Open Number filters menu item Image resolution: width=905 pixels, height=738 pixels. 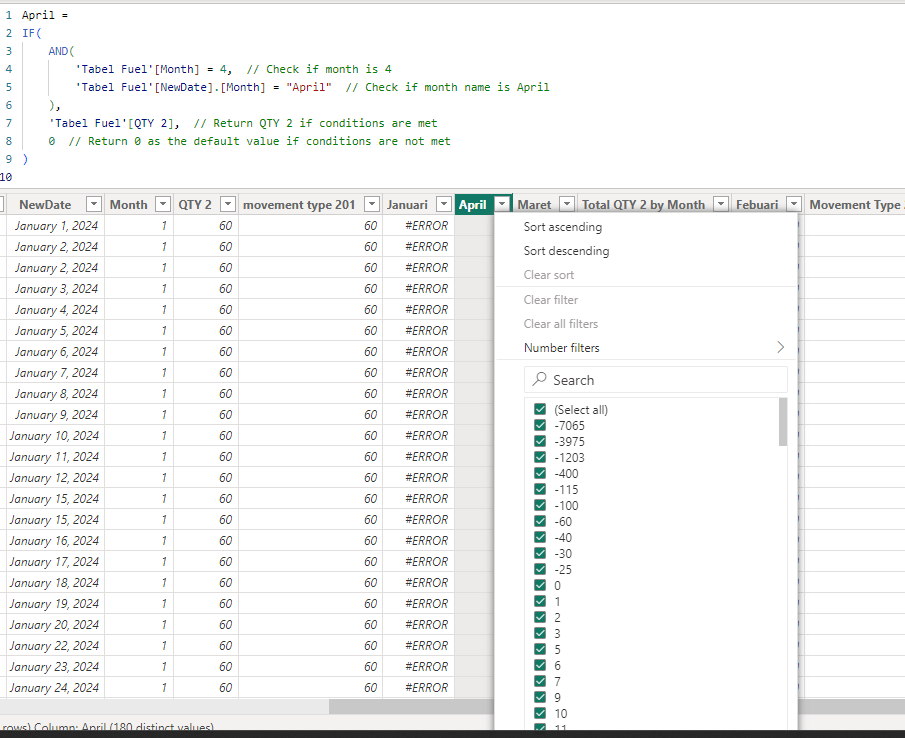pos(645,347)
